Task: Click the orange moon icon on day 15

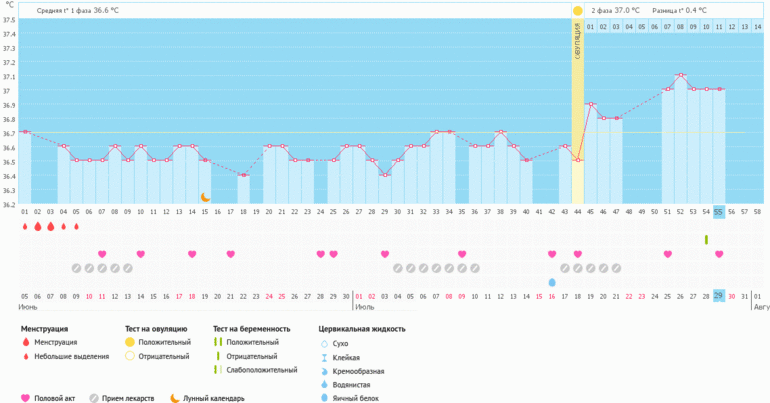Action: click(x=205, y=198)
